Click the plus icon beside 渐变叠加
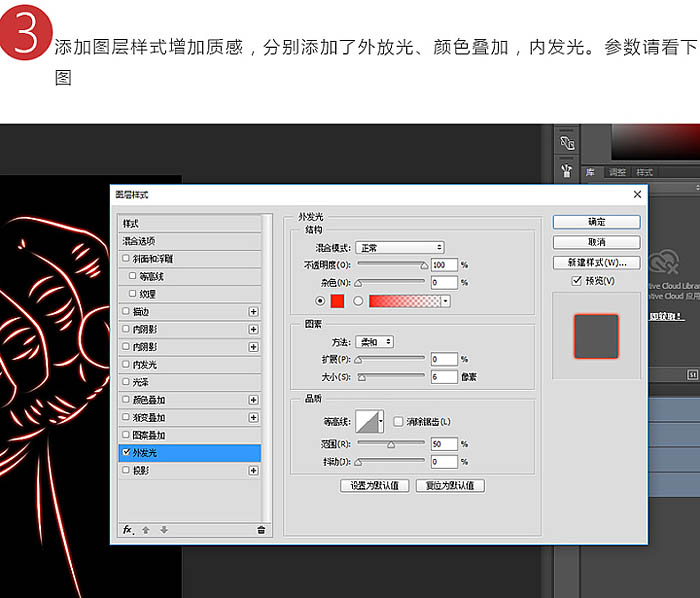This screenshot has width=700, height=598. 253,417
